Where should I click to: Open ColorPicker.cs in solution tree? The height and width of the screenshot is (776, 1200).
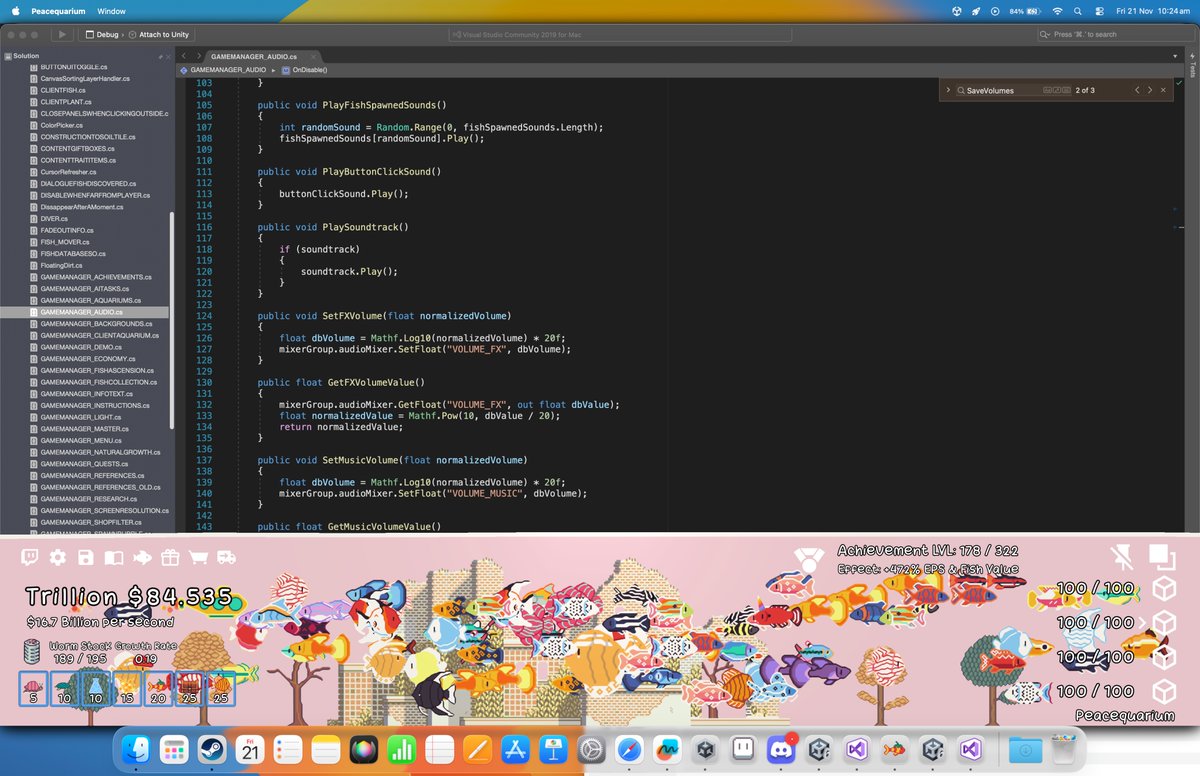(61, 125)
